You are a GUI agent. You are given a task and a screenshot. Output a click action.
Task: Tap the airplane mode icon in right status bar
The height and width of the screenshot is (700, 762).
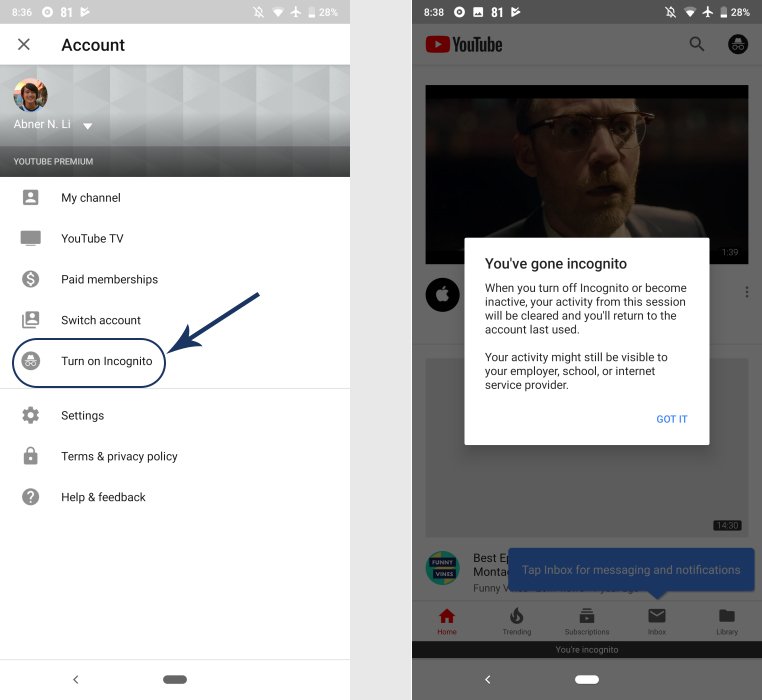[708, 12]
